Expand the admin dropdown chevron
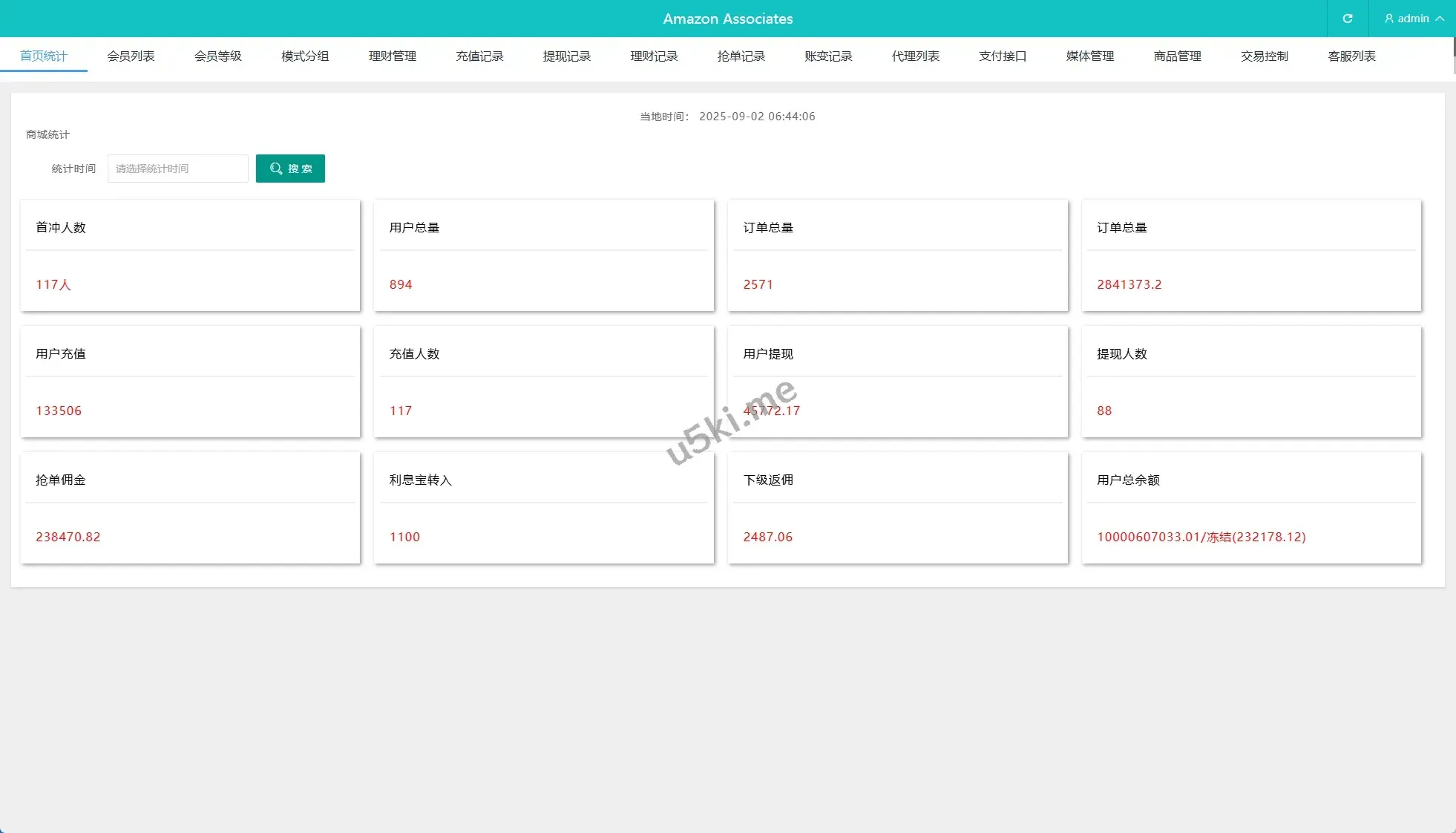The height and width of the screenshot is (833, 1456). point(1440,19)
